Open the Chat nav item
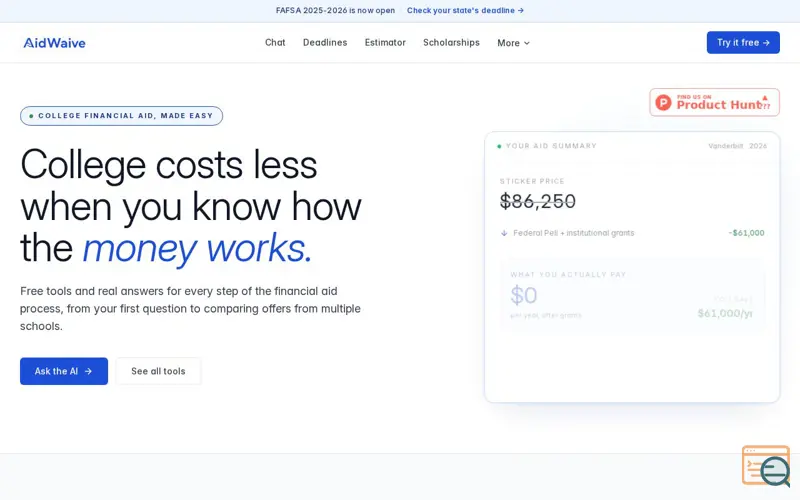Screen dimensions: 800x500 point(275,42)
